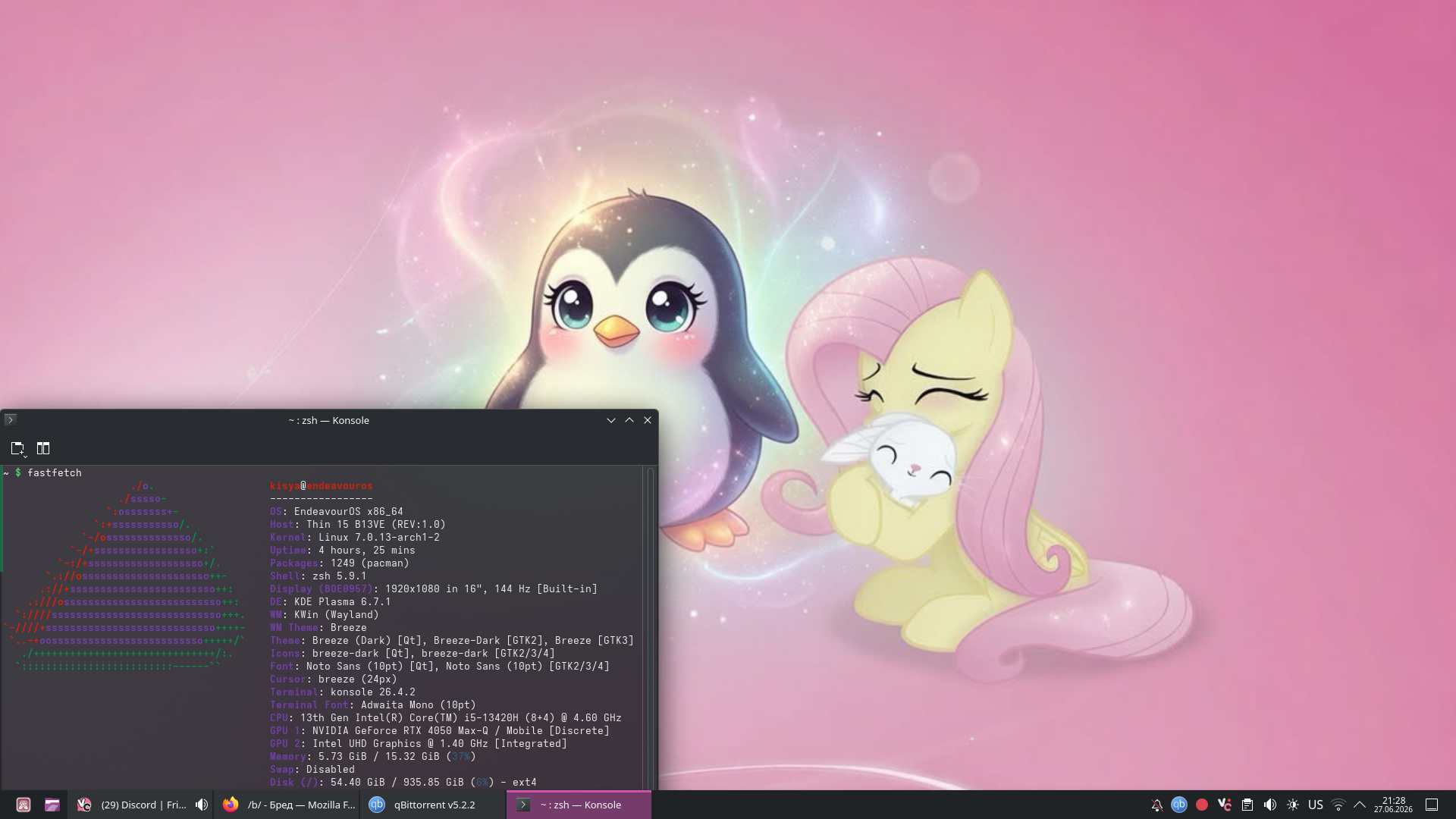Image resolution: width=1456 pixels, height=819 pixels.
Task: Click the 'DE: KDE Plasma 6.7.1' line
Action: (x=331, y=602)
